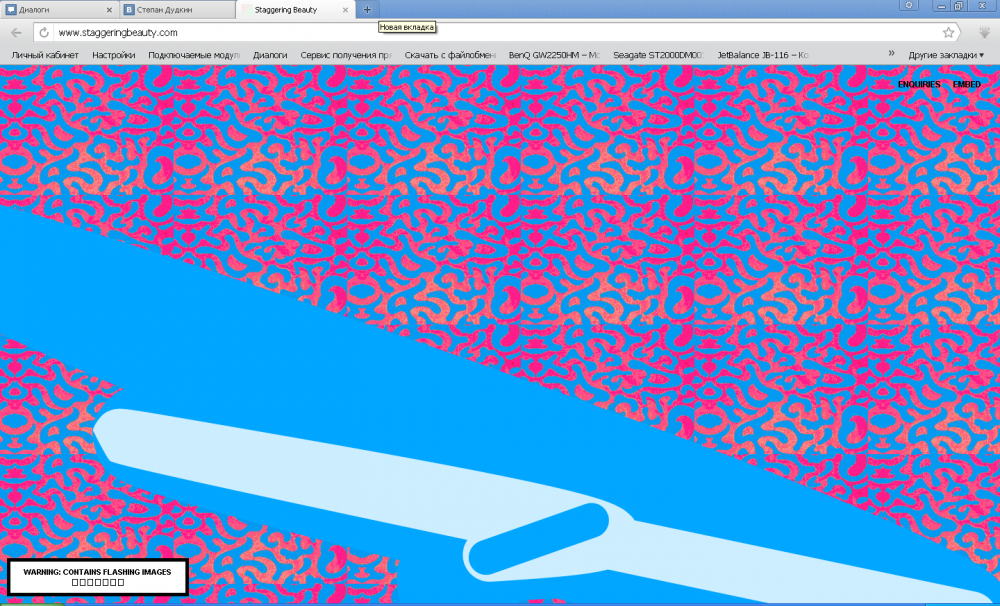Click the downloads arrow icon beside address bar

[x=984, y=33]
